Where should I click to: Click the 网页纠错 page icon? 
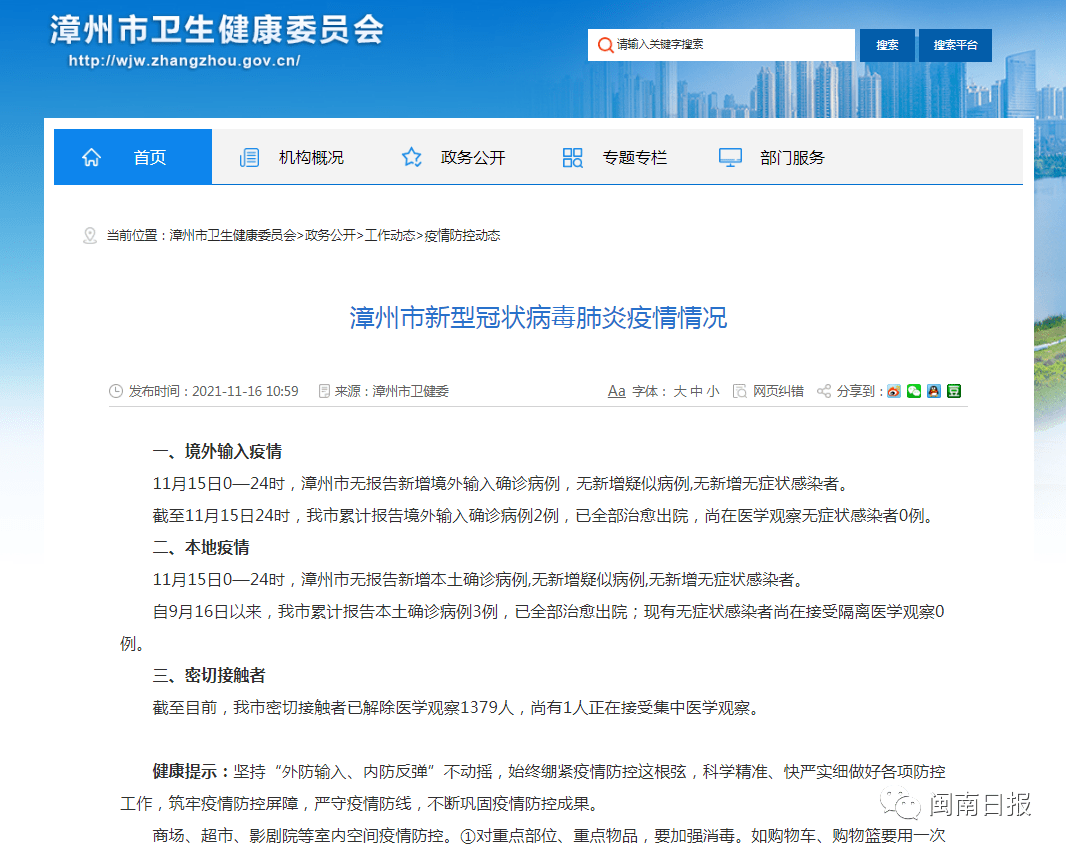pos(740,391)
